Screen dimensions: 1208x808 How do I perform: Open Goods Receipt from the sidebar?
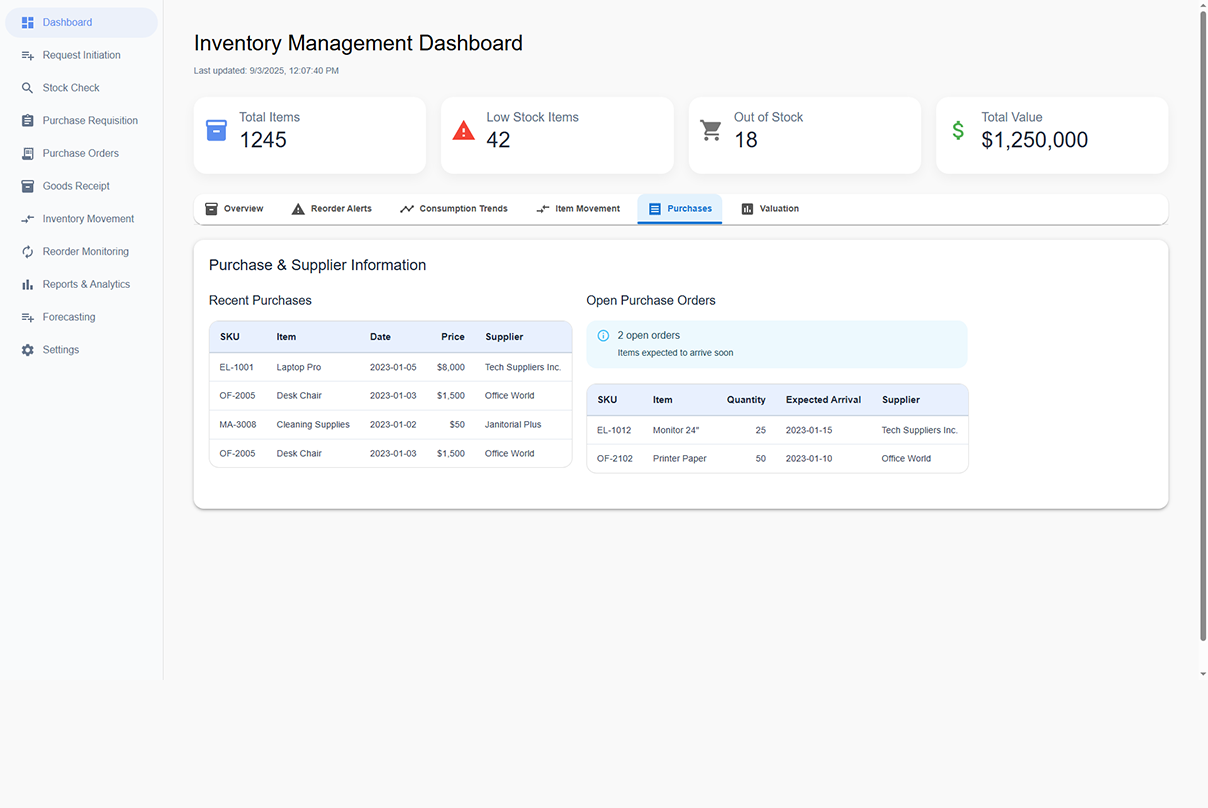tap(82, 186)
